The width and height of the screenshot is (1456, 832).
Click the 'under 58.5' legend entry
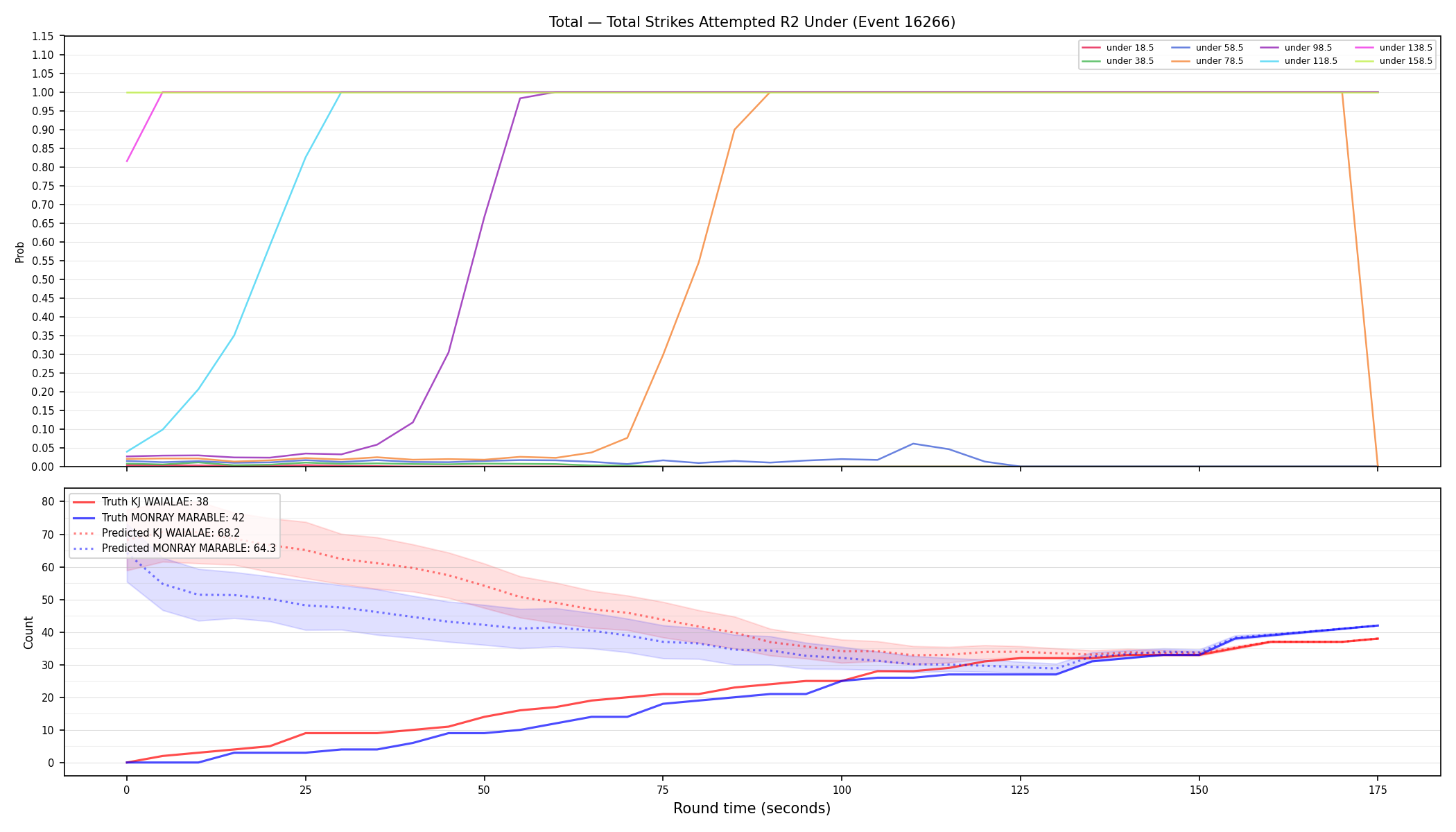click(1207, 48)
